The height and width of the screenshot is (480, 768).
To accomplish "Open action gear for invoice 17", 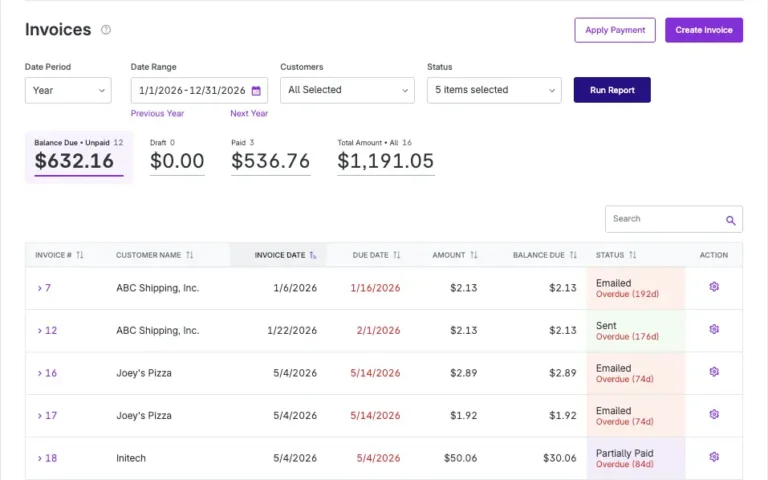I will coord(714,414).
